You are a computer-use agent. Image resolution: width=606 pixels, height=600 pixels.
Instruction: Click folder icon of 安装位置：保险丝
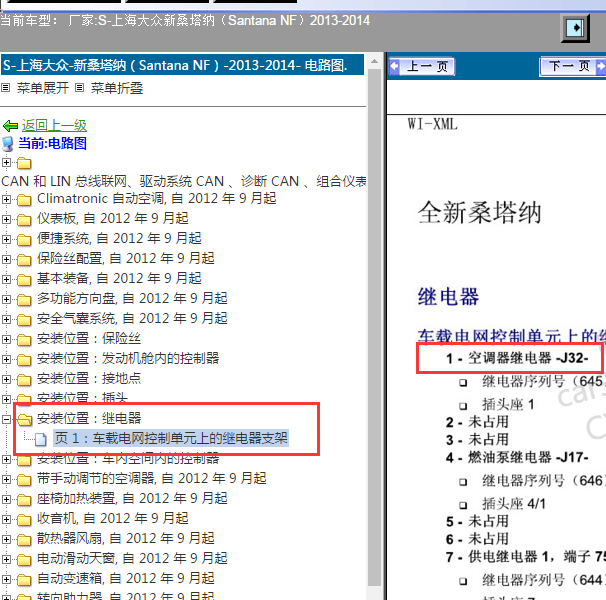click(24, 340)
